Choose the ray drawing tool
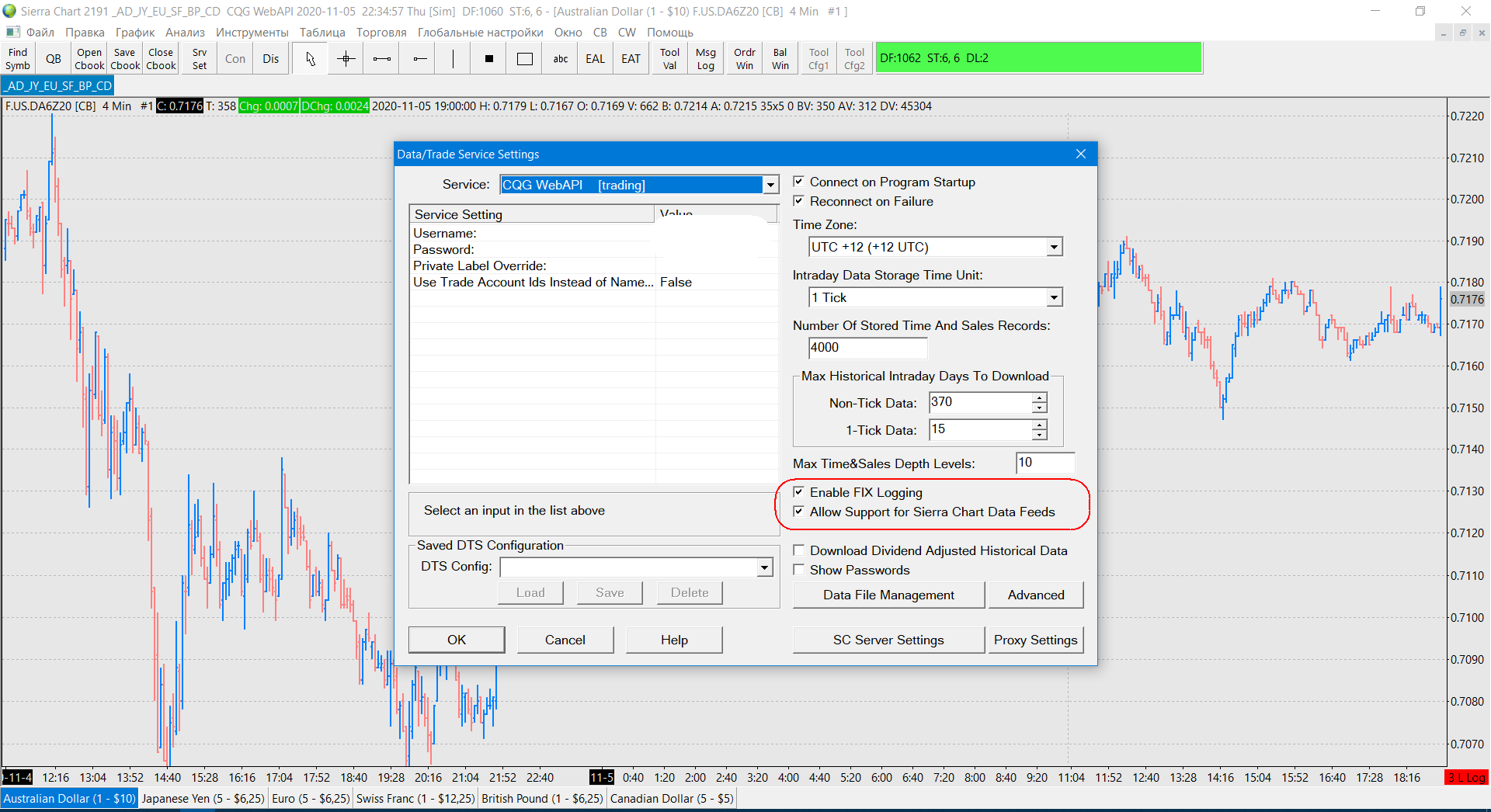 (419, 59)
